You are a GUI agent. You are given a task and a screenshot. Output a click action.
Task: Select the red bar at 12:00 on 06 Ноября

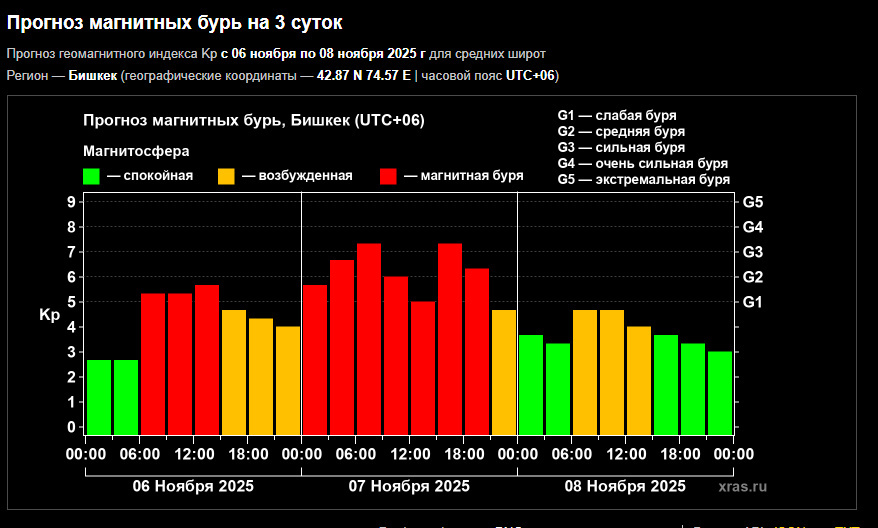(207, 359)
